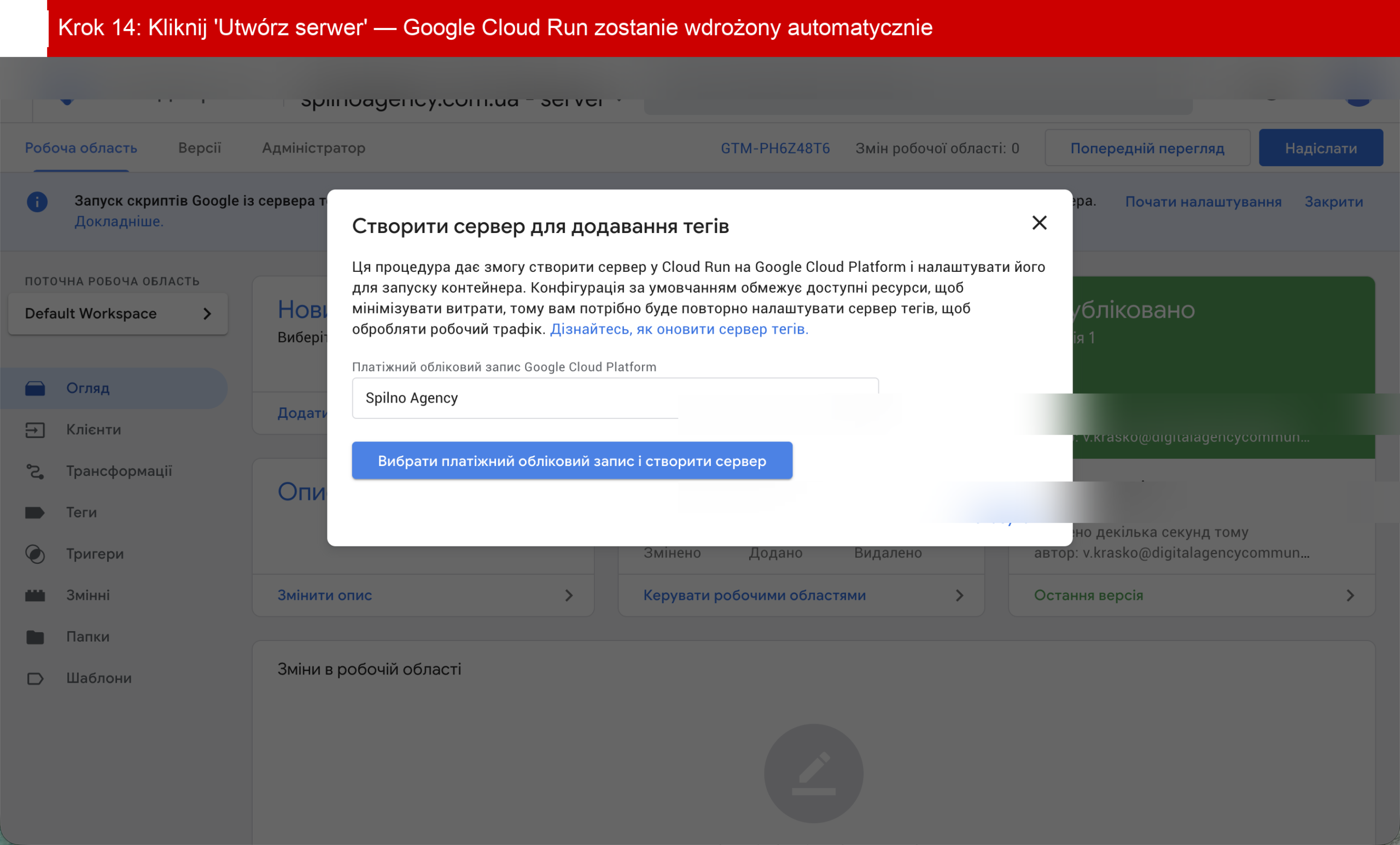
Task: Open the Версії tab
Action: click(x=200, y=148)
